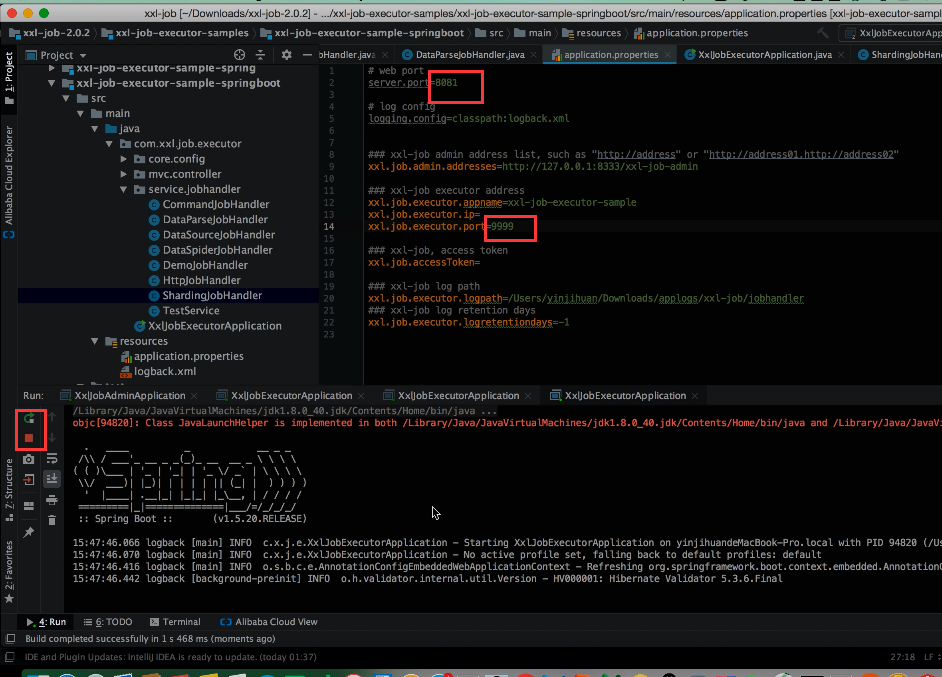942x677 pixels.
Task: Print the console output
Action: (52, 499)
